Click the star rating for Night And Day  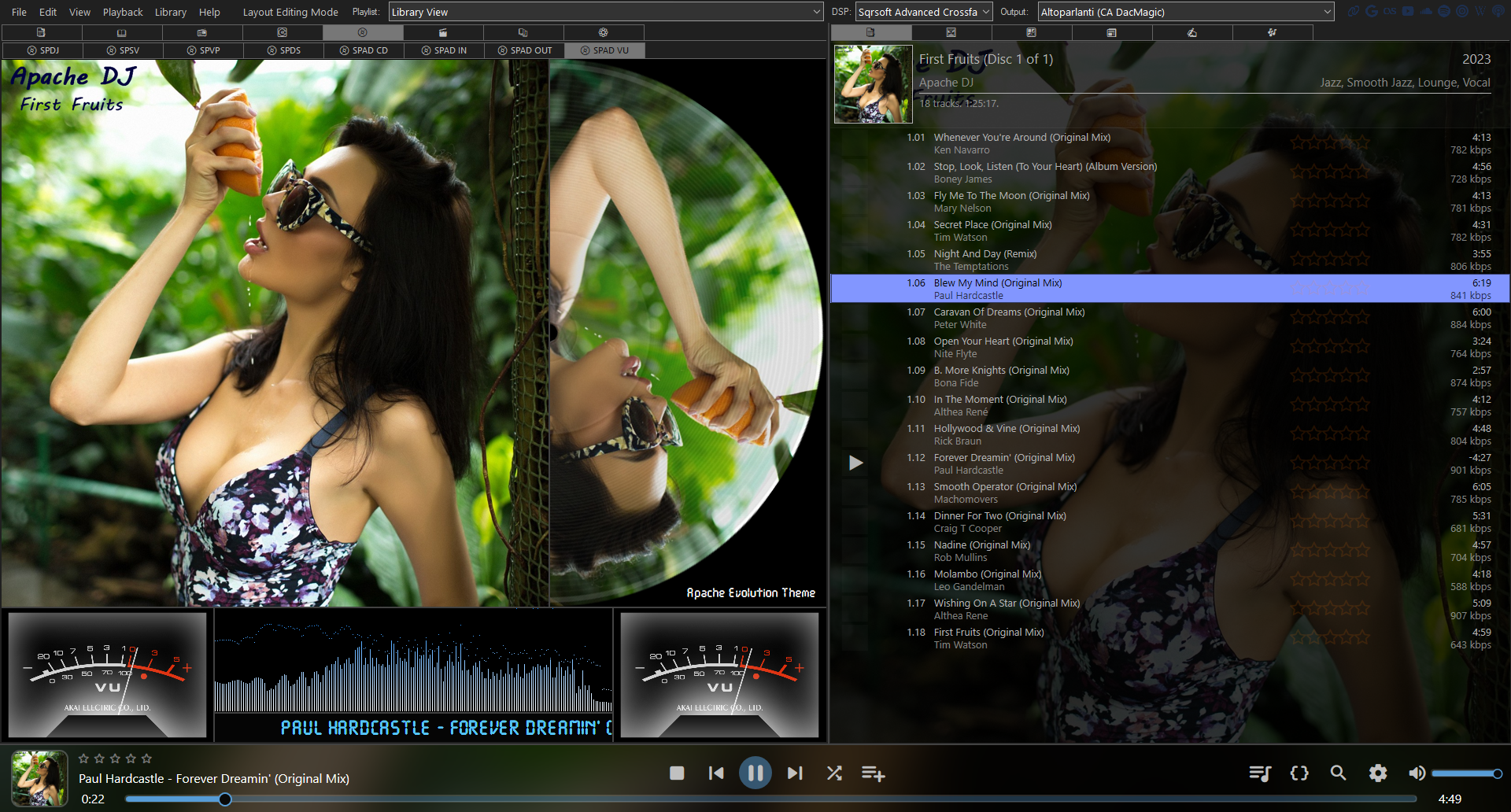click(1330, 260)
